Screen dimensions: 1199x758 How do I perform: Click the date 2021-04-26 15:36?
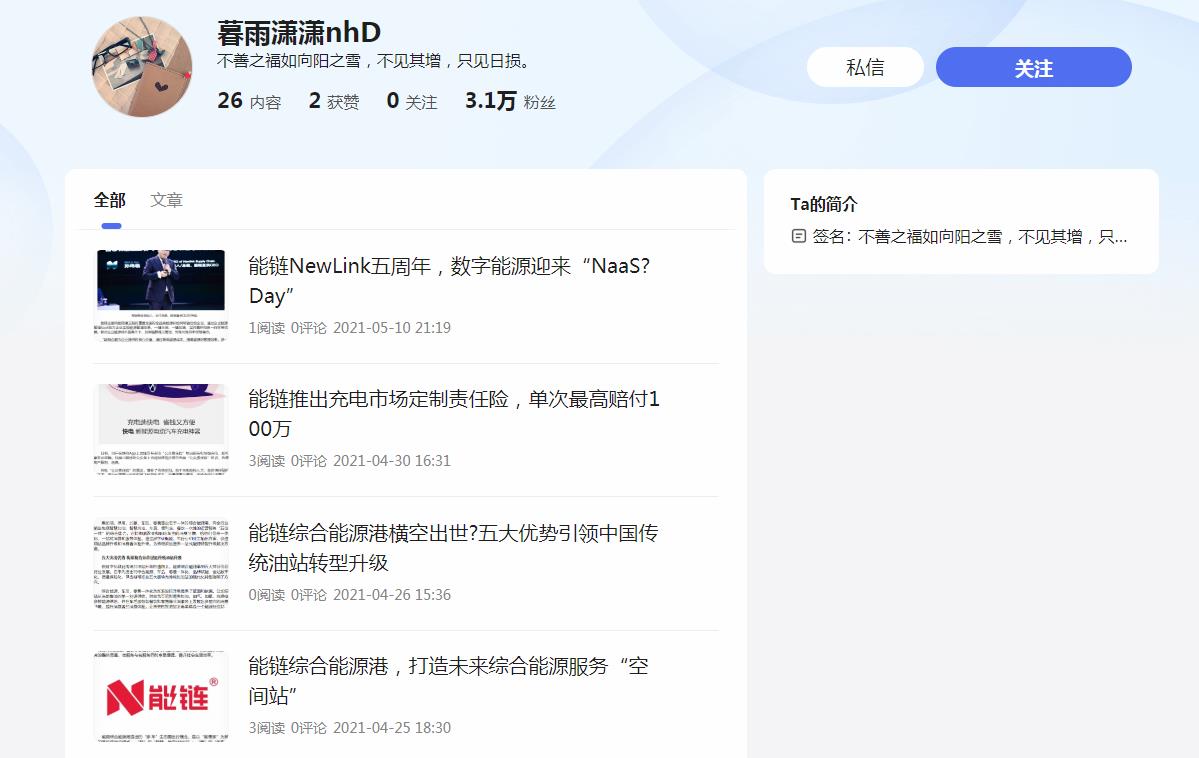point(392,595)
